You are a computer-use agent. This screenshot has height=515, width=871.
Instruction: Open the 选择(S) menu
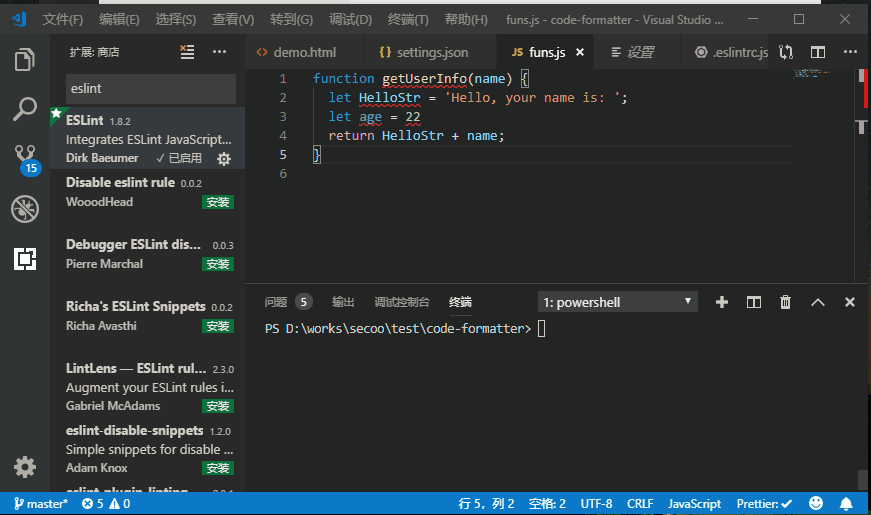[176, 20]
